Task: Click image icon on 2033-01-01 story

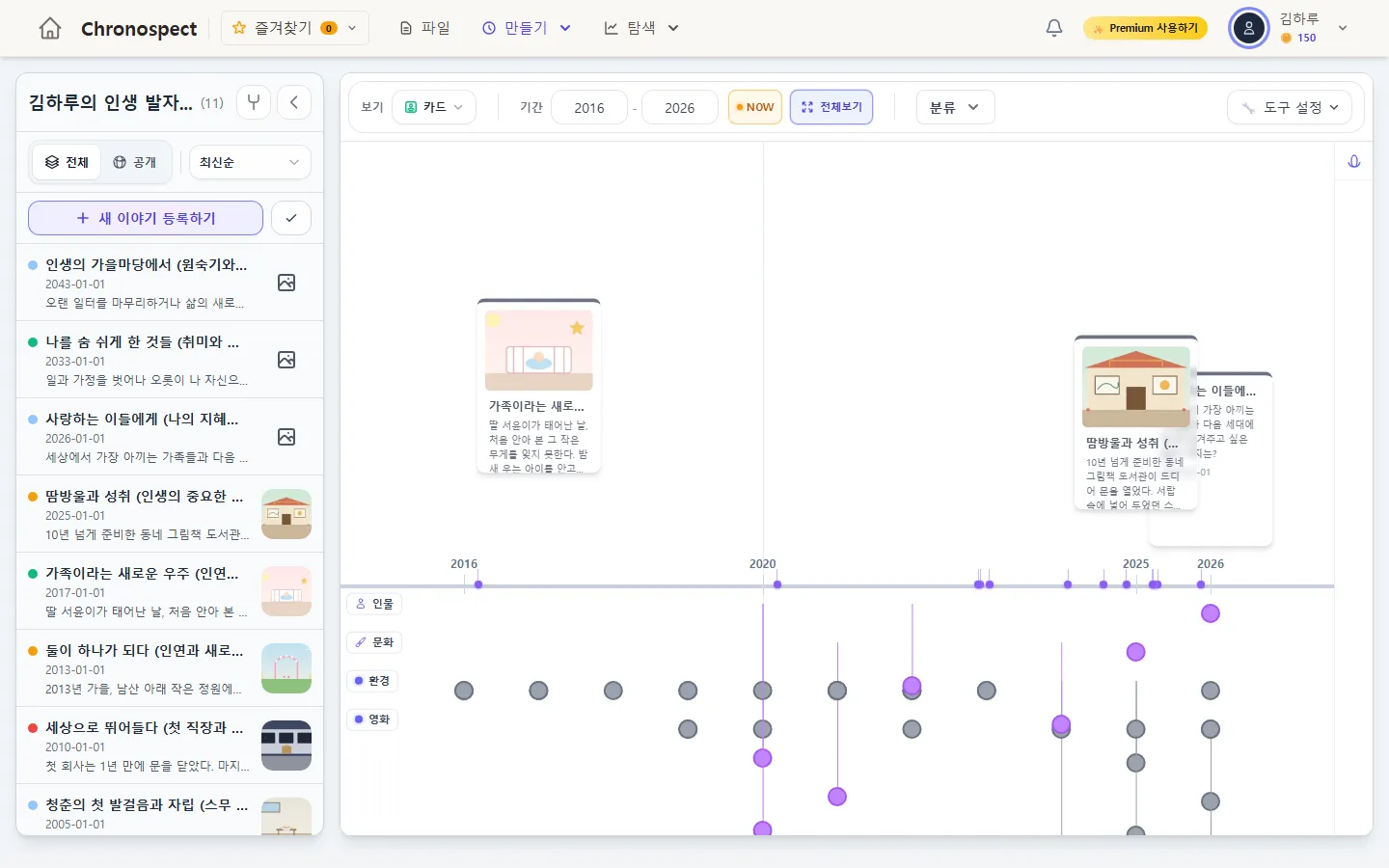Action: [286, 360]
